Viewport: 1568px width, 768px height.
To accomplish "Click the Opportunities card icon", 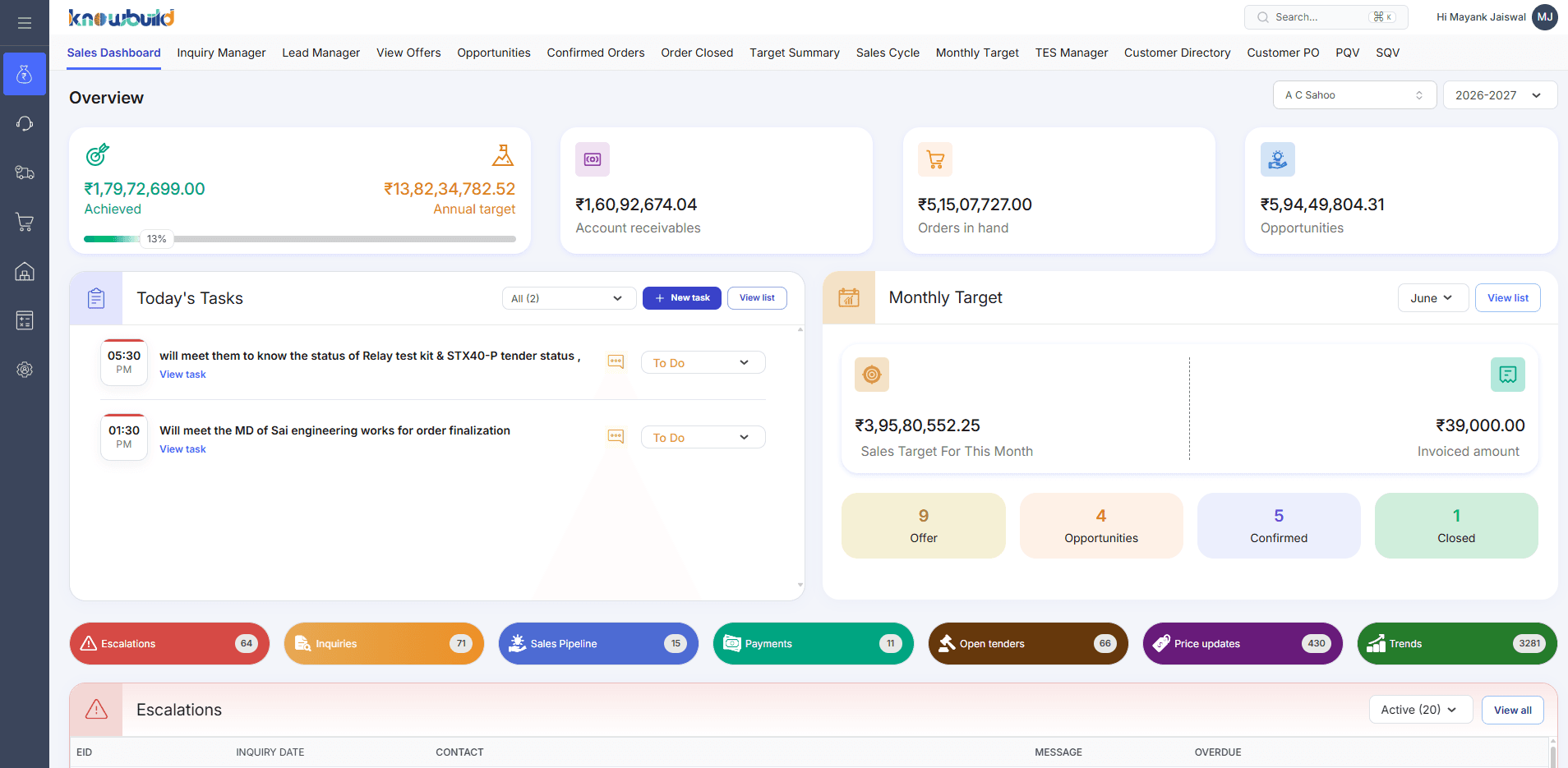I will pos(1278,159).
